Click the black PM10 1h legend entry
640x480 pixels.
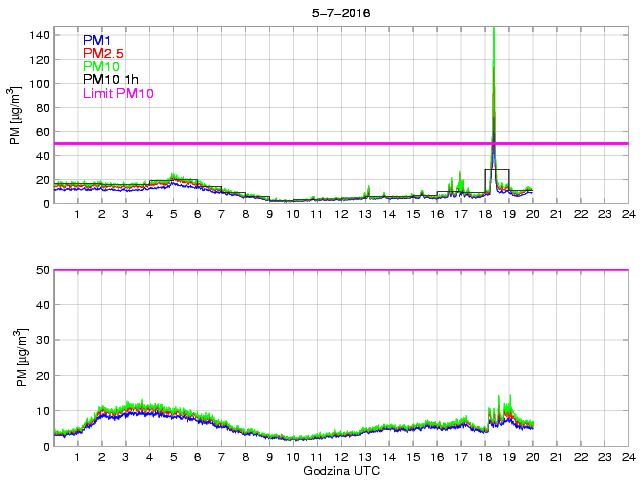coord(110,79)
